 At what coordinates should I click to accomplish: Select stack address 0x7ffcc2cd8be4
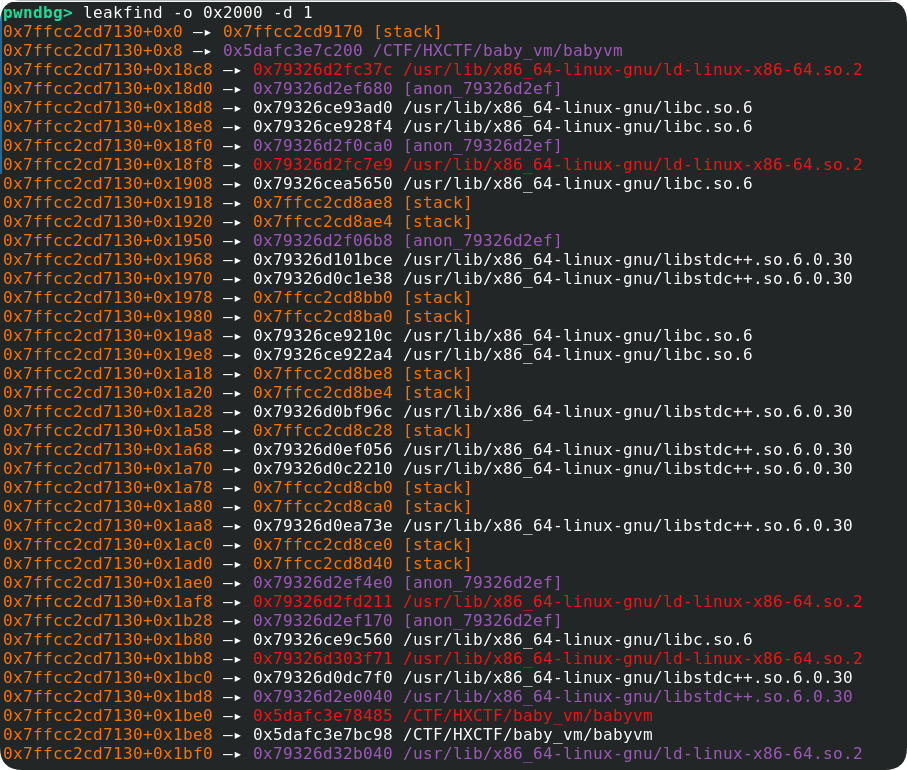tap(323, 392)
